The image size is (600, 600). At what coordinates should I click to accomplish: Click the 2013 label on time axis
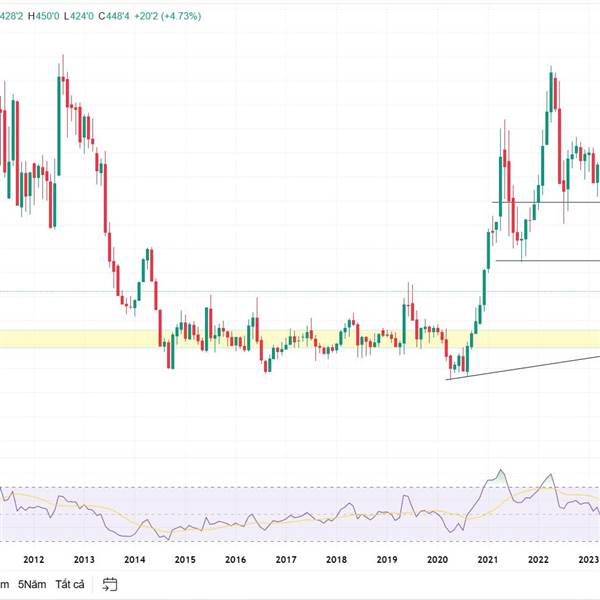84,559
